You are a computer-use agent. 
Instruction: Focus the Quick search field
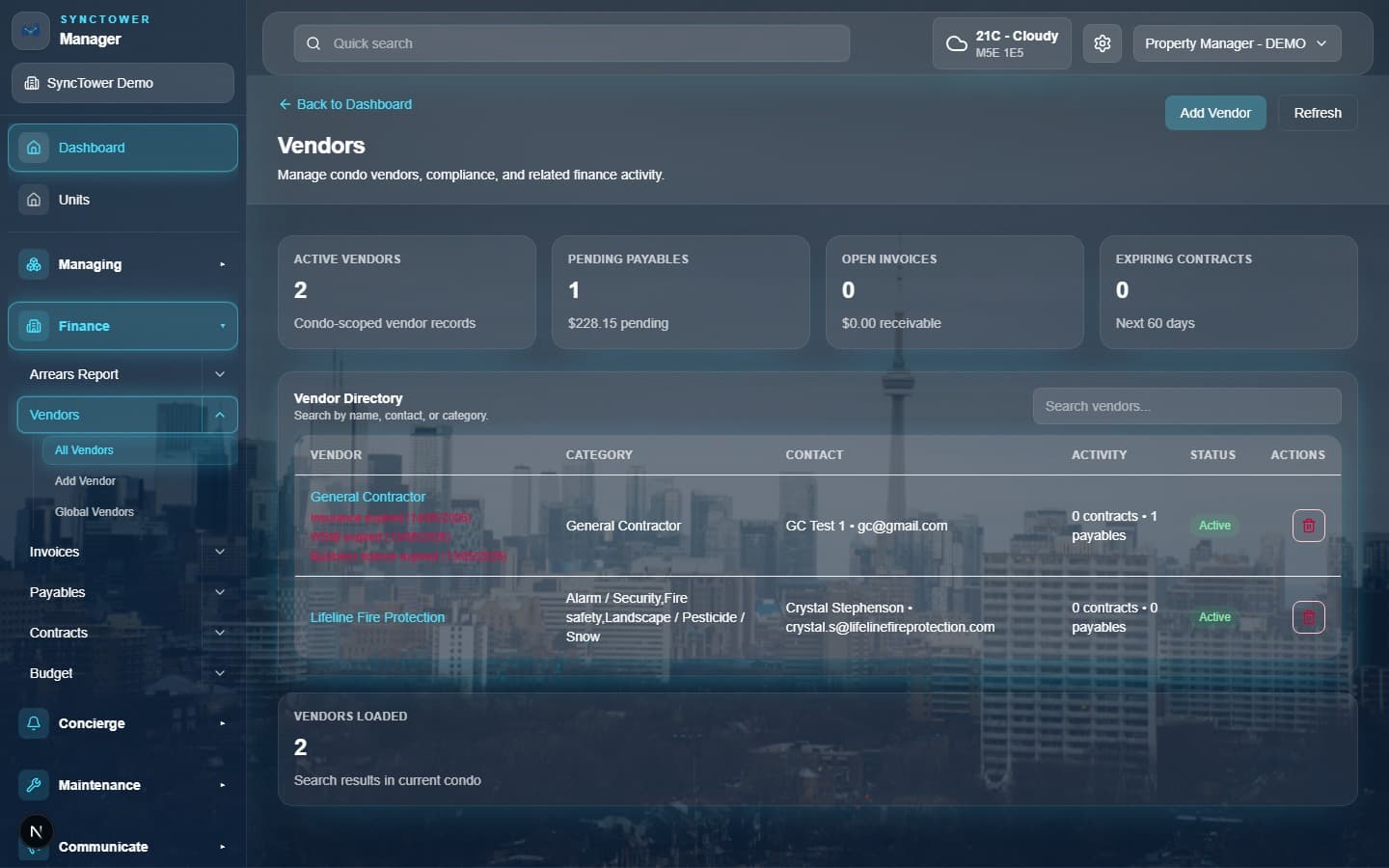click(571, 43)
